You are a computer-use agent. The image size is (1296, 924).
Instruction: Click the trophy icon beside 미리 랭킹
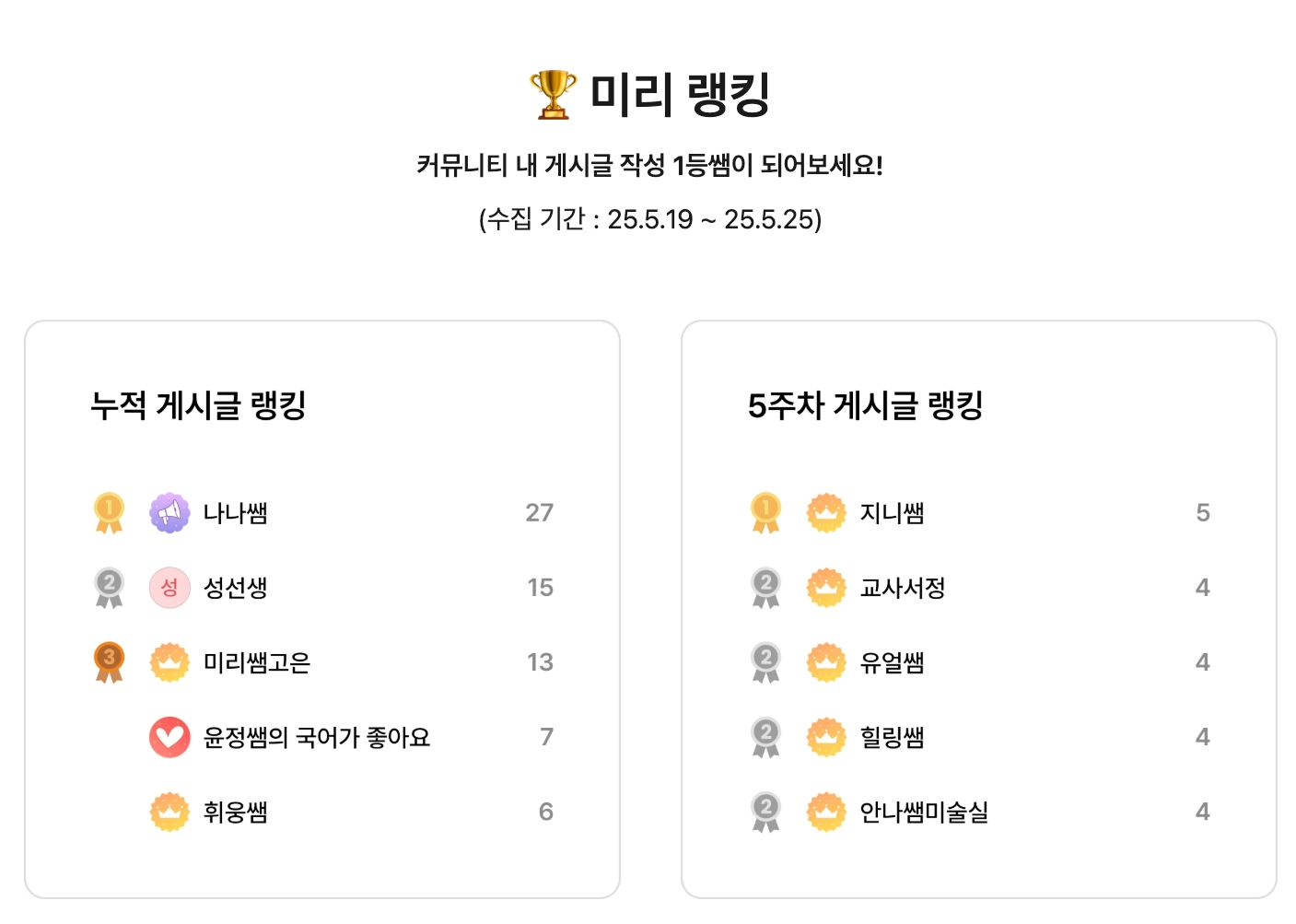[x=554, y=94]
